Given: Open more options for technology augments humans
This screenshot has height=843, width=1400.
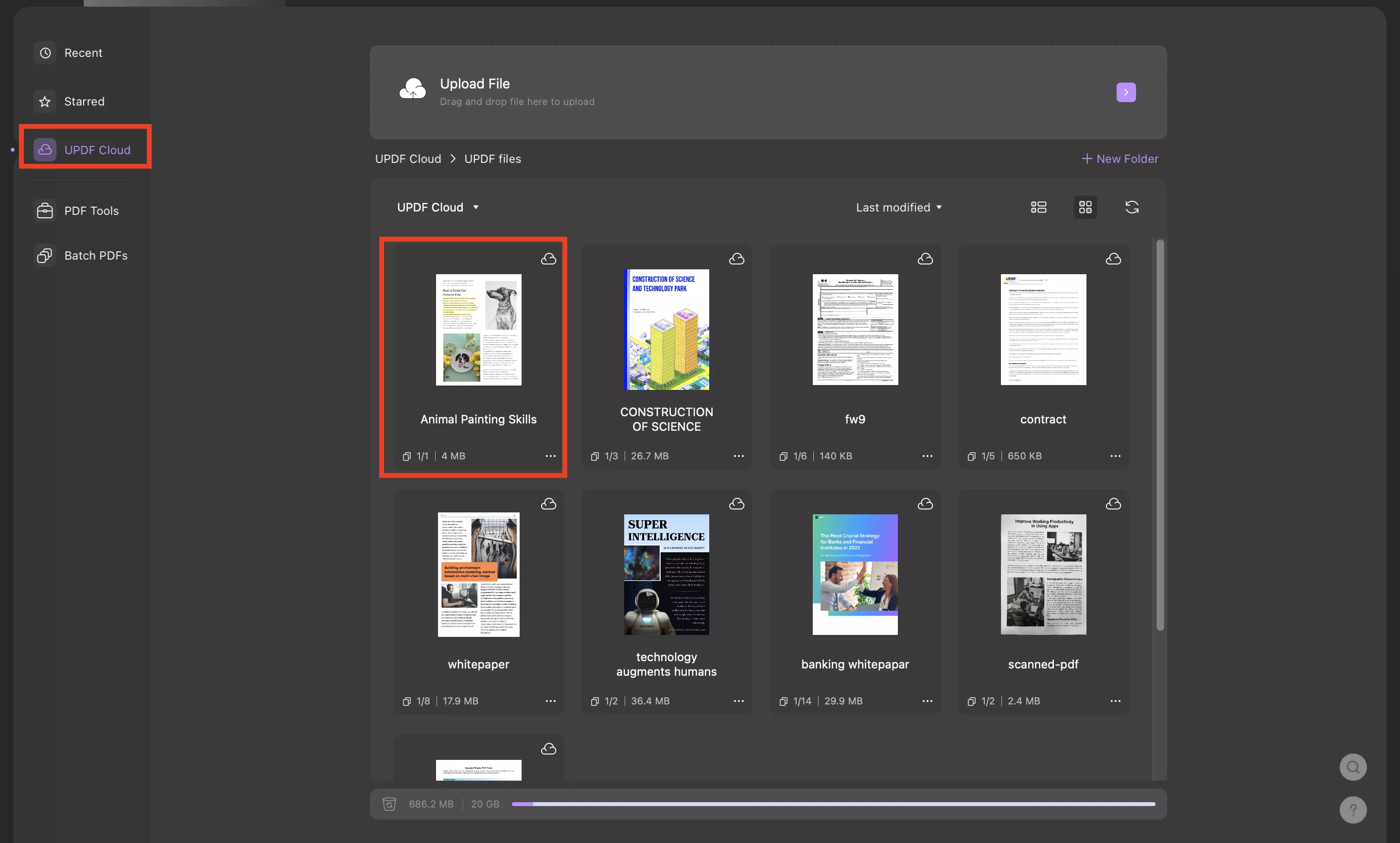Looking at the screenshot, I should [x=738, y=701].
